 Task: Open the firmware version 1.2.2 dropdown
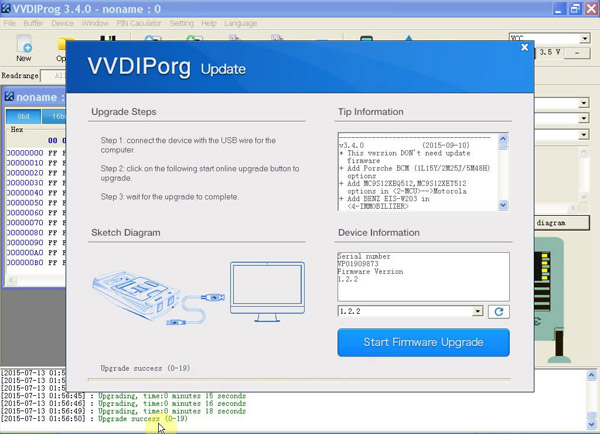[x=477, y=311]
